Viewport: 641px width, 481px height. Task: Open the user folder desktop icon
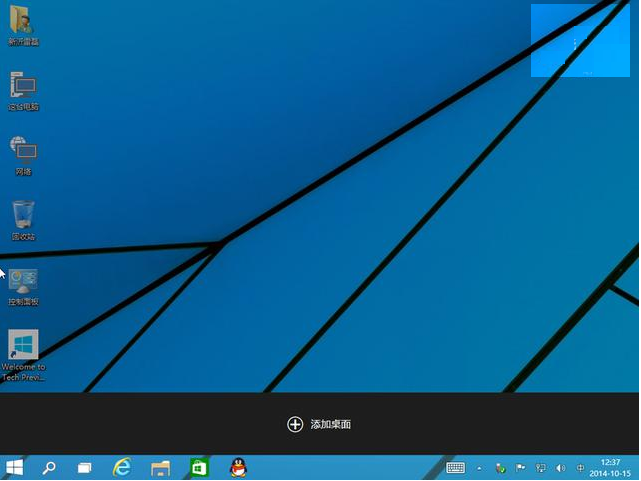click(23, 25)
